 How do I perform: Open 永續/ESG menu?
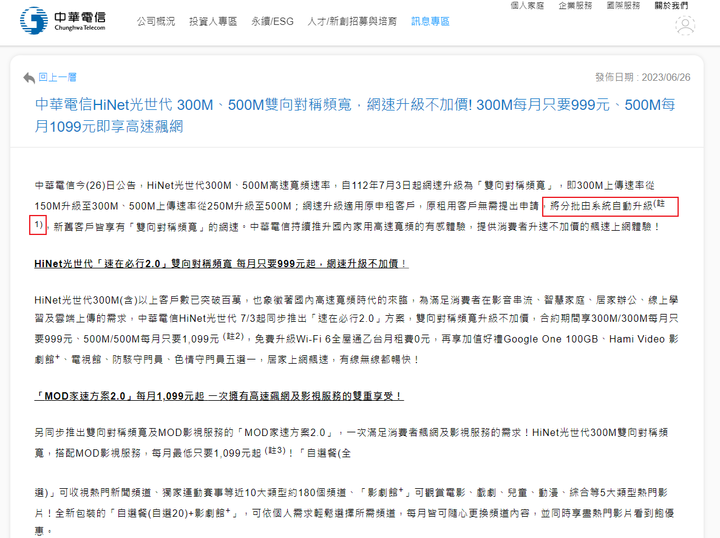[x=272, y=22]
